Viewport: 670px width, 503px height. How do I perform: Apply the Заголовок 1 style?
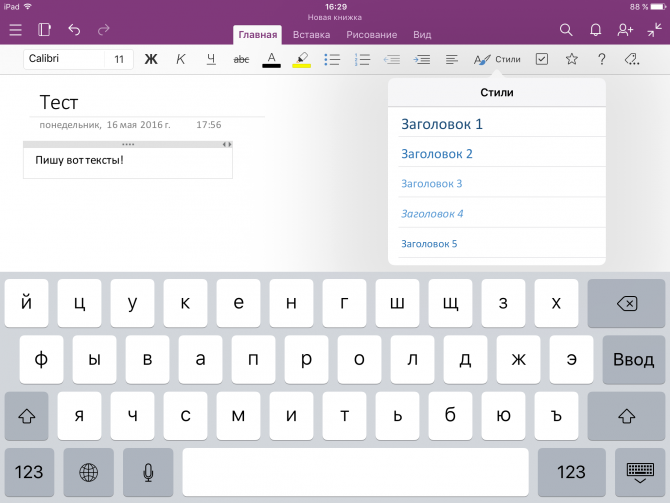(497, 124)
